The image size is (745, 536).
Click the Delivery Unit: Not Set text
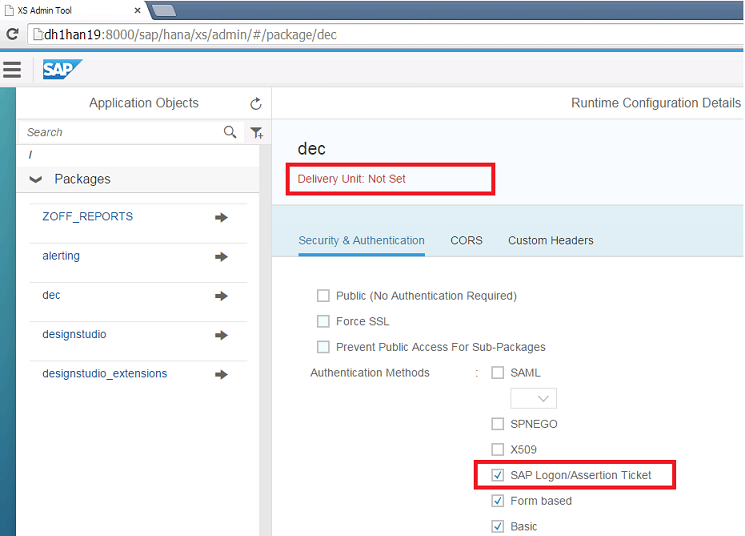(x=352, y=179)
